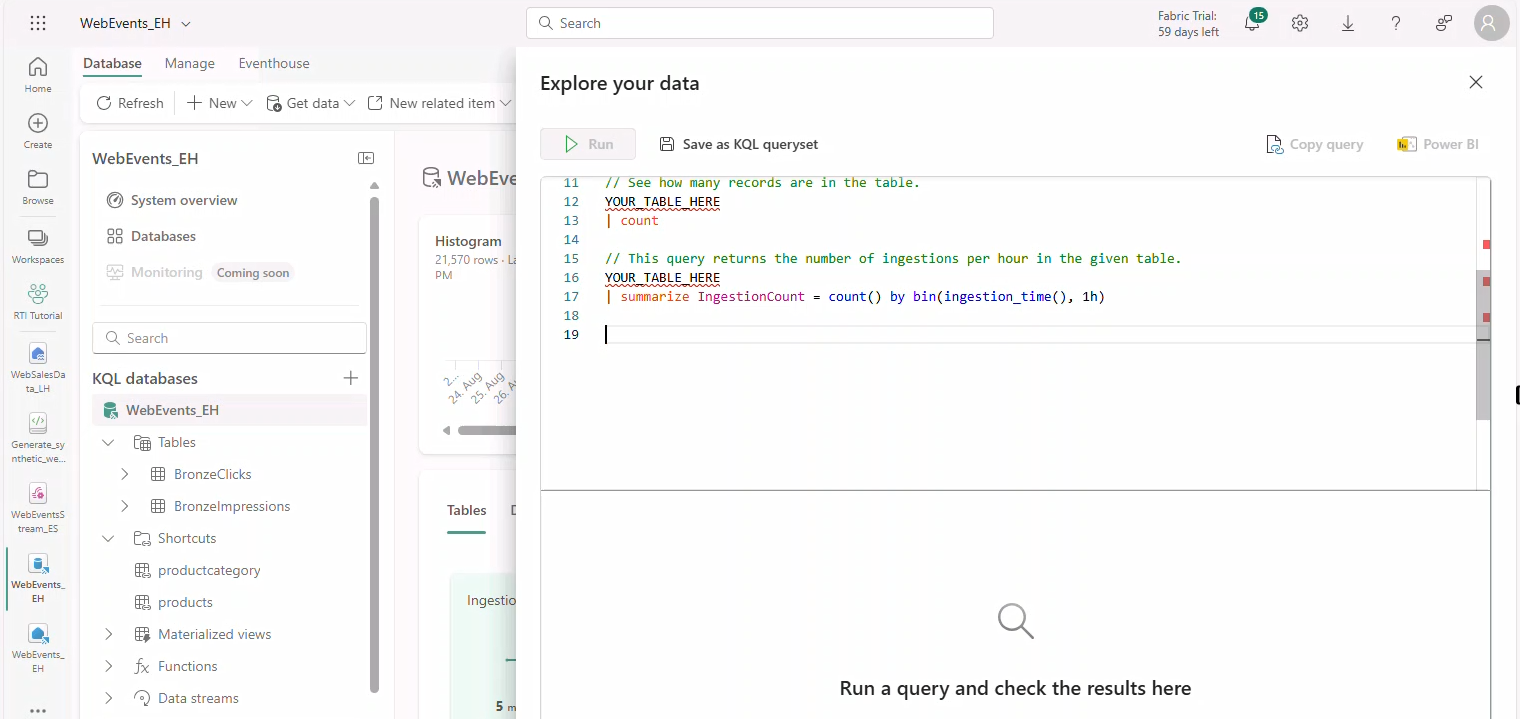The width and height of the screenshot is (1520, 719).
Task: Collapse the Shortcuts tree section
Action: [x=108, y=538]
